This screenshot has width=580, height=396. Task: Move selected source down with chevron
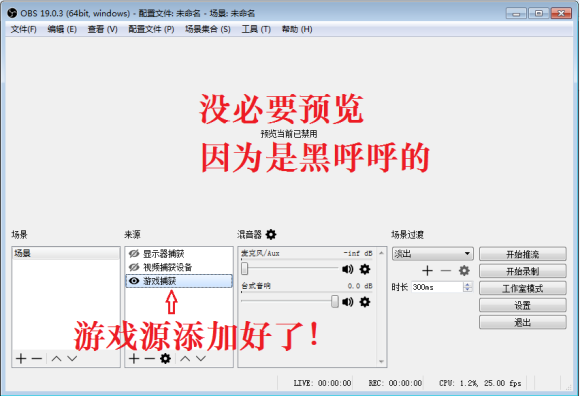[x=201, y=358]
